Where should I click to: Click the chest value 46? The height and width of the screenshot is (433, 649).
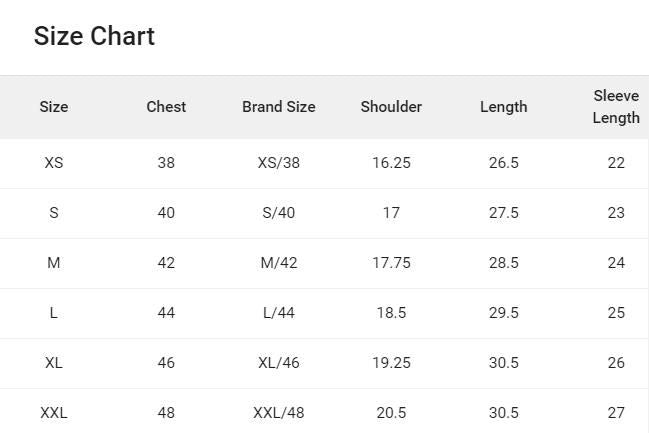[166, 363]
